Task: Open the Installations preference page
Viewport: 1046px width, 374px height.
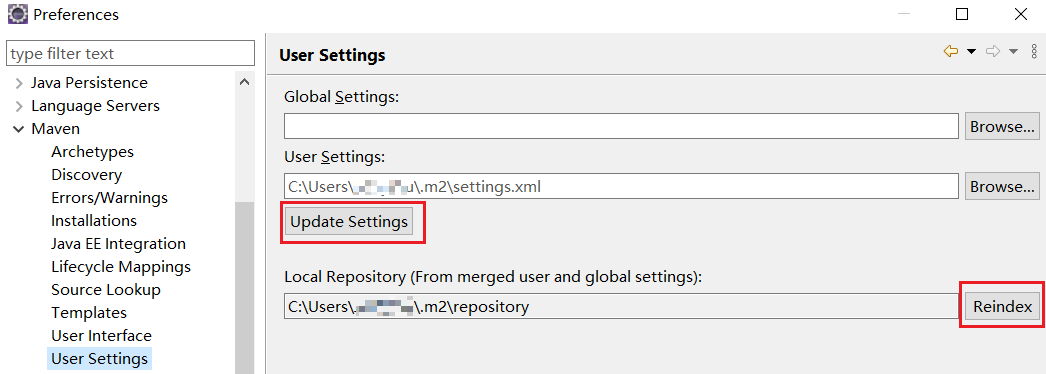Action: [x=94, y=221]
